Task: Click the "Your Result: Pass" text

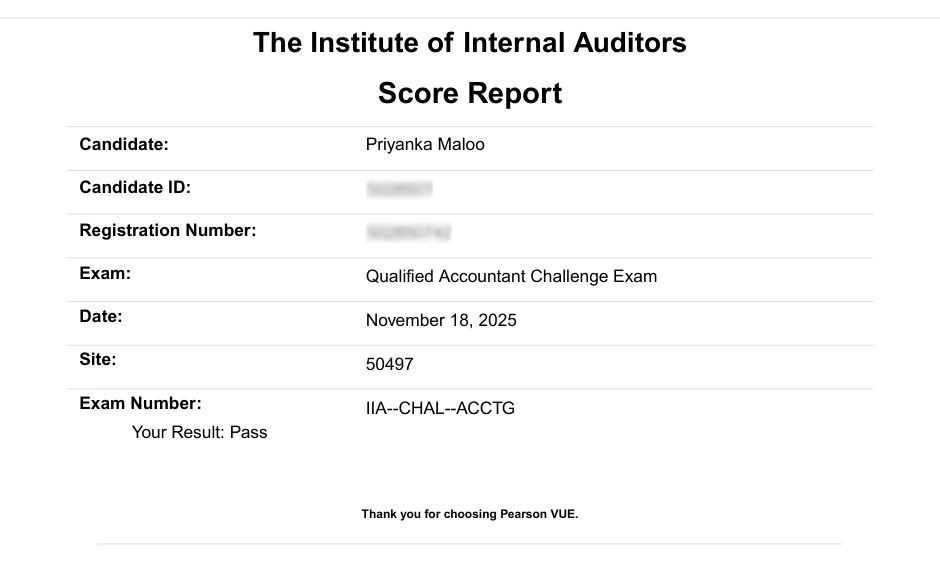Action: click(199, 433)
